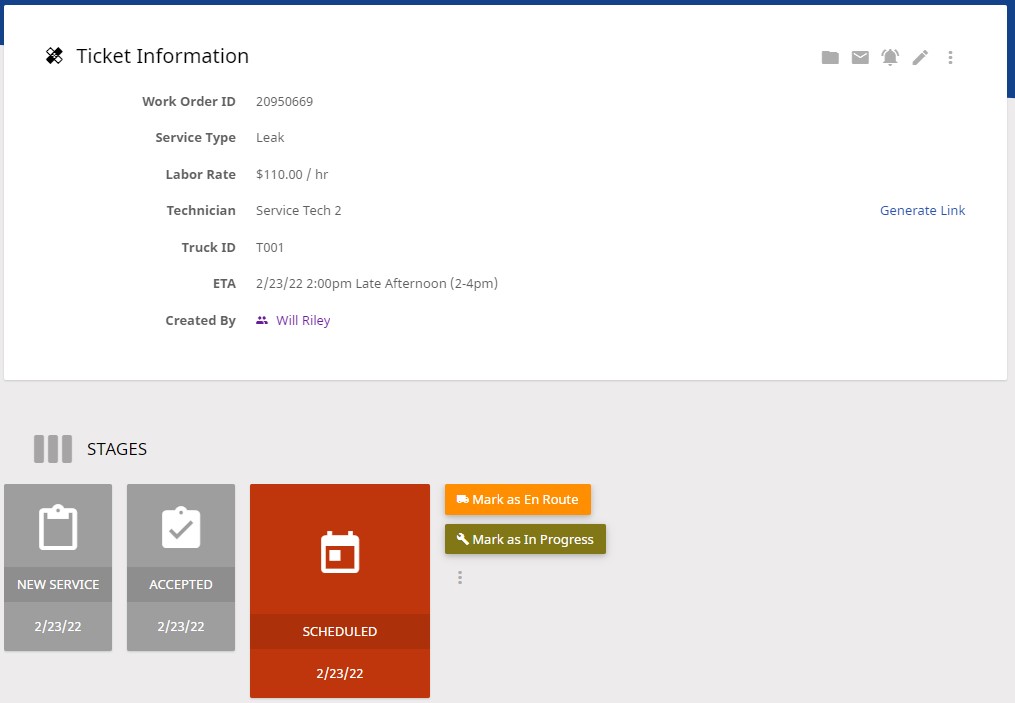The image size is (1015, 703).
Task: Click the Work Order ID field label
Action: click(x=189, y=102)
